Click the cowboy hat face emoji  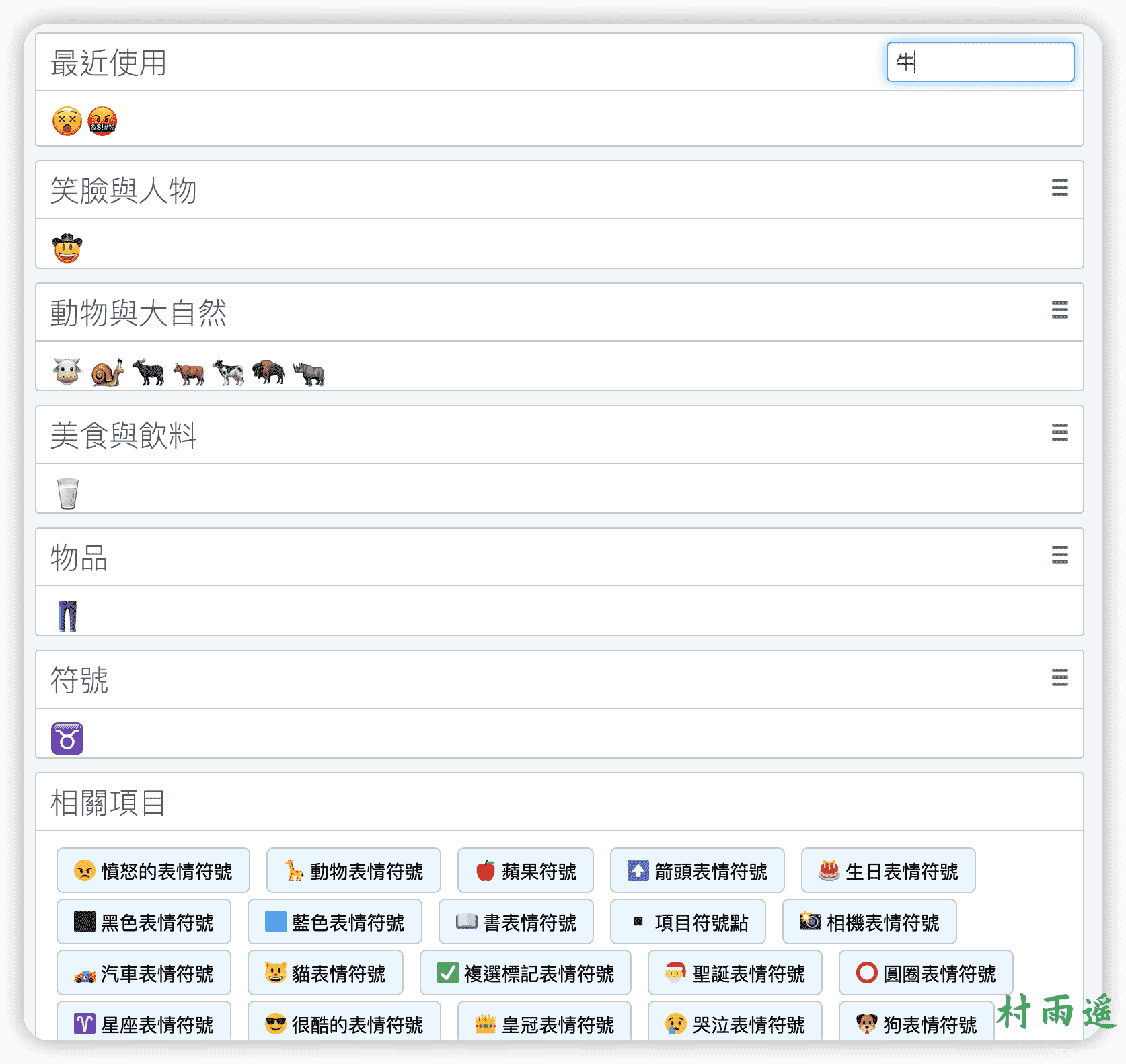tap(67, 249)
